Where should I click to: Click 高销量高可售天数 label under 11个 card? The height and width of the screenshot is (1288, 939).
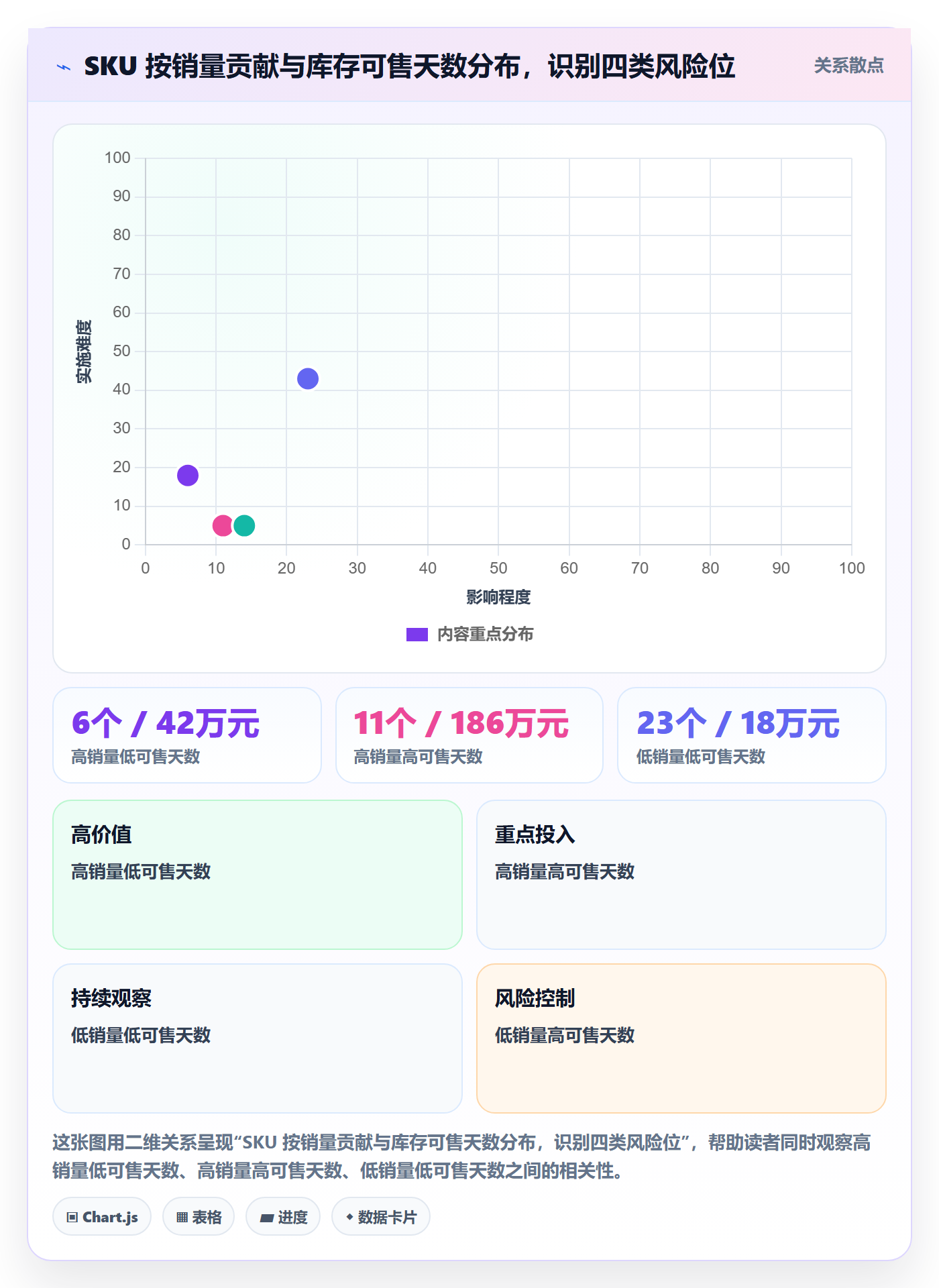[x=419, y=757]
